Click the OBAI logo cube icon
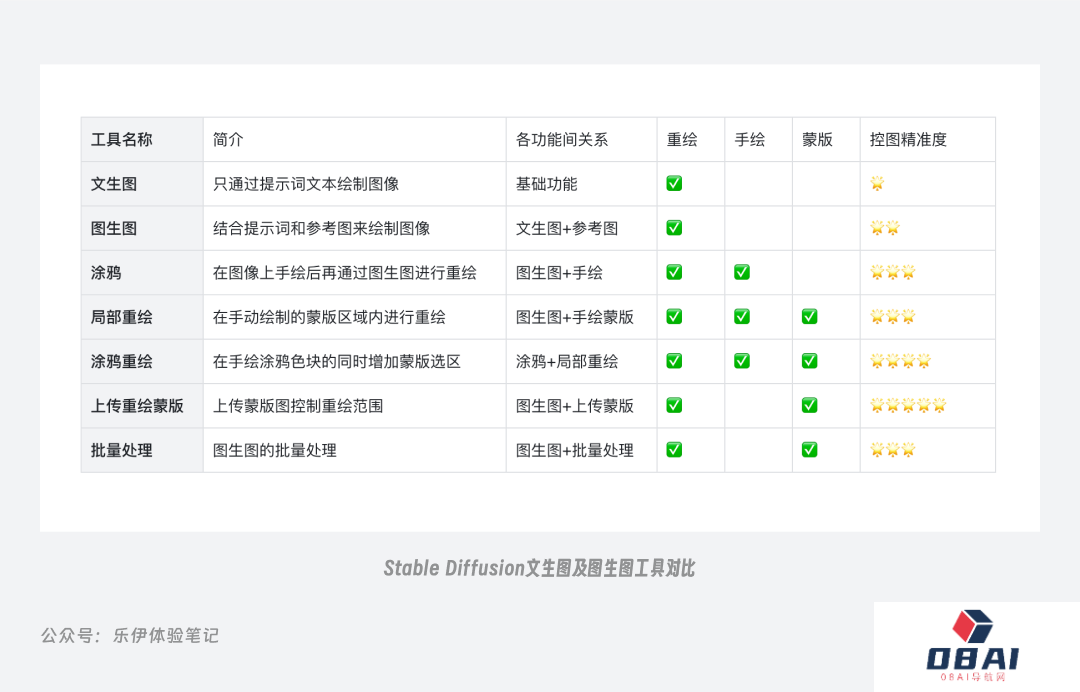The height and width of the screenshot is (692, 1080). coord(971,626)
